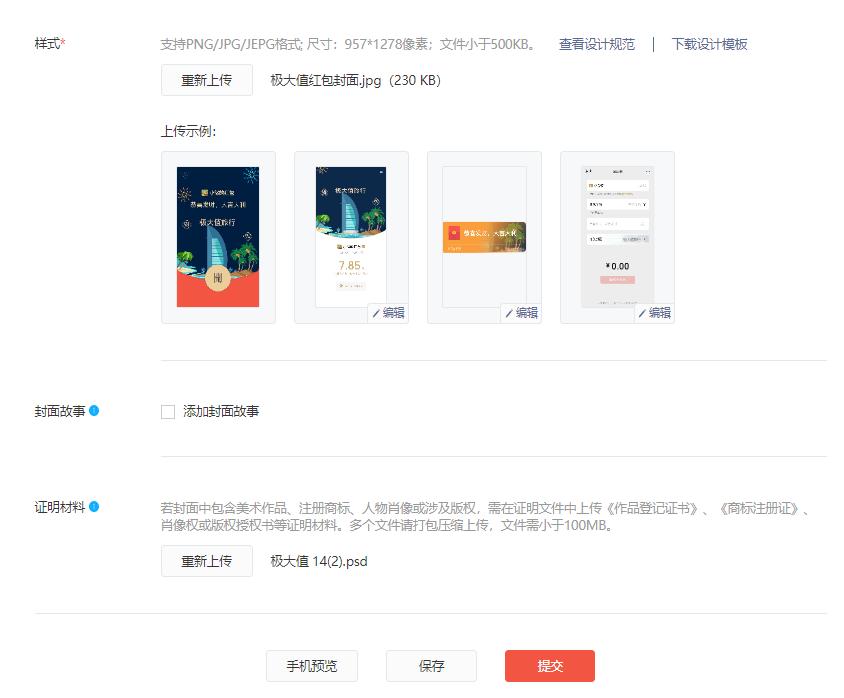Click the 极大值红包封面.jpg file name
The height and width of the screenshot is (698, 844).
(x=328, y=80)
